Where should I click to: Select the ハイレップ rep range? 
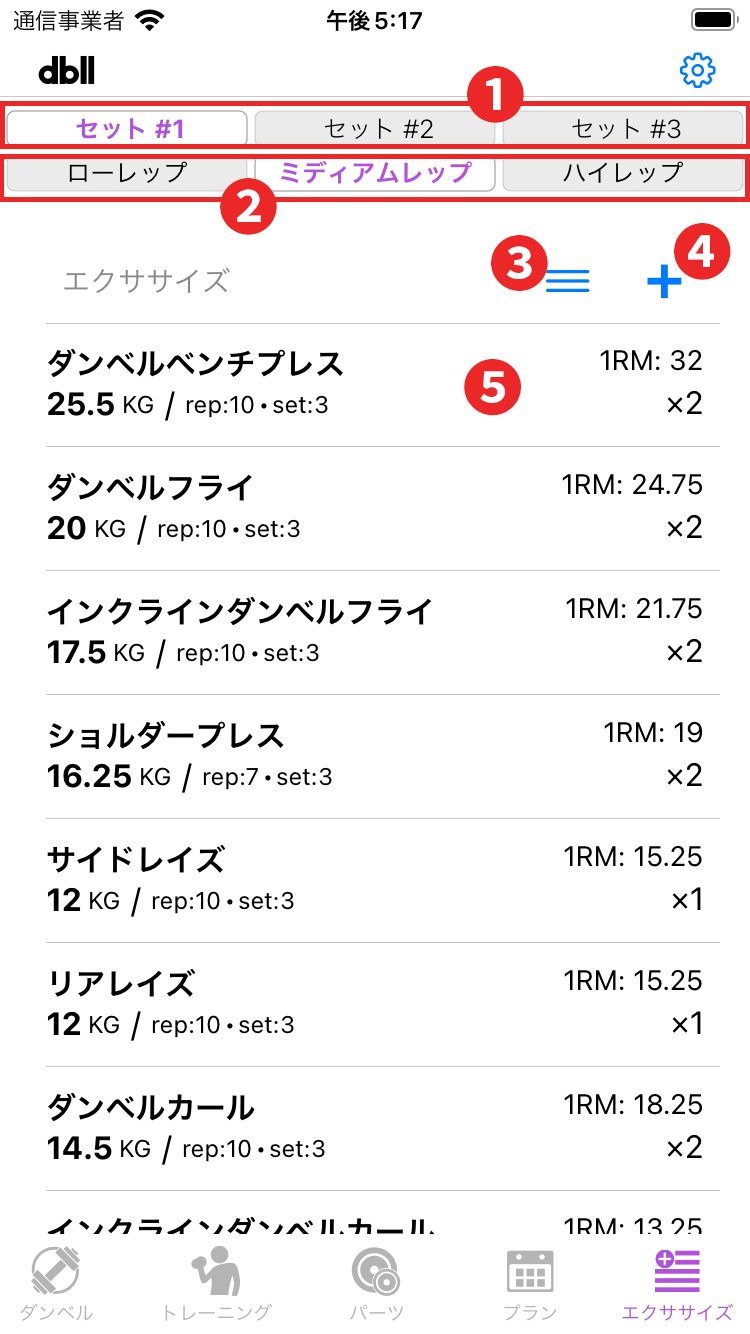(623, 173)
